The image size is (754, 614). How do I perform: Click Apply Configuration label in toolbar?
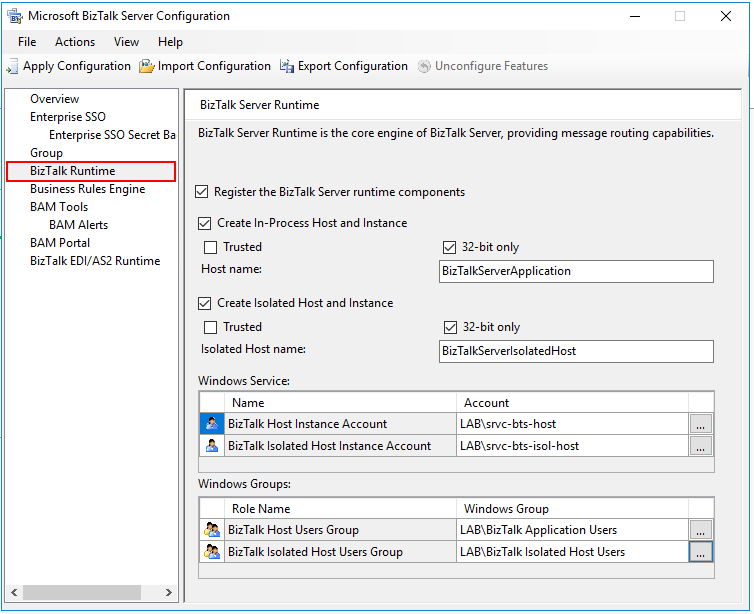(77, 66)
